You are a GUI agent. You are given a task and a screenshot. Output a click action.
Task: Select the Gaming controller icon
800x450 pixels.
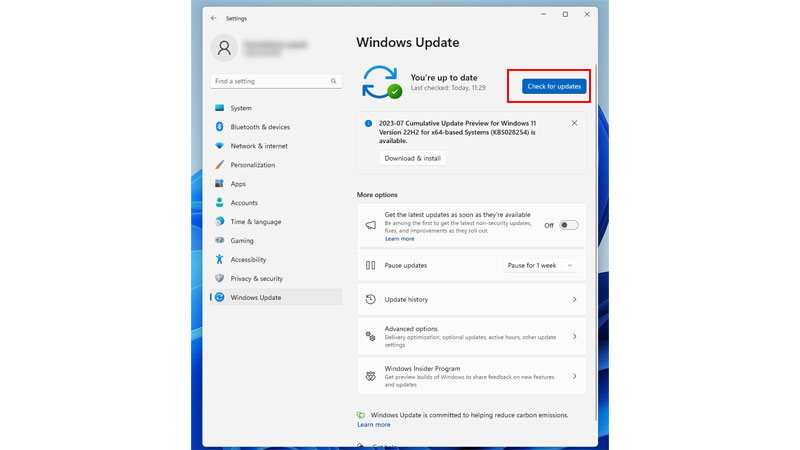[x=219, y=240]
